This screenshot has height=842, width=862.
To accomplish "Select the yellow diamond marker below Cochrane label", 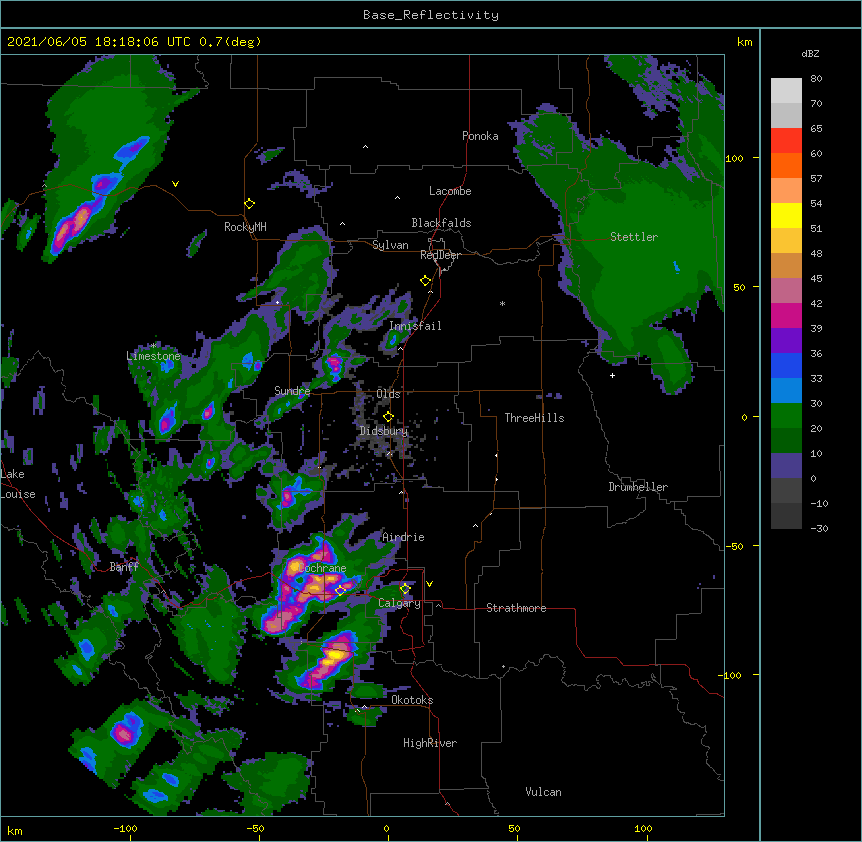I will (x=340, y=590).
